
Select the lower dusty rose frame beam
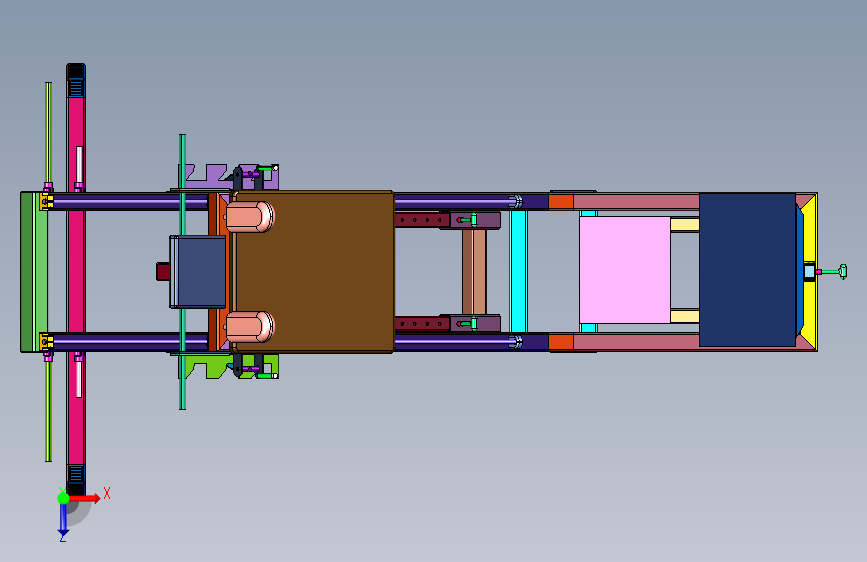click(x=636, y=342)
